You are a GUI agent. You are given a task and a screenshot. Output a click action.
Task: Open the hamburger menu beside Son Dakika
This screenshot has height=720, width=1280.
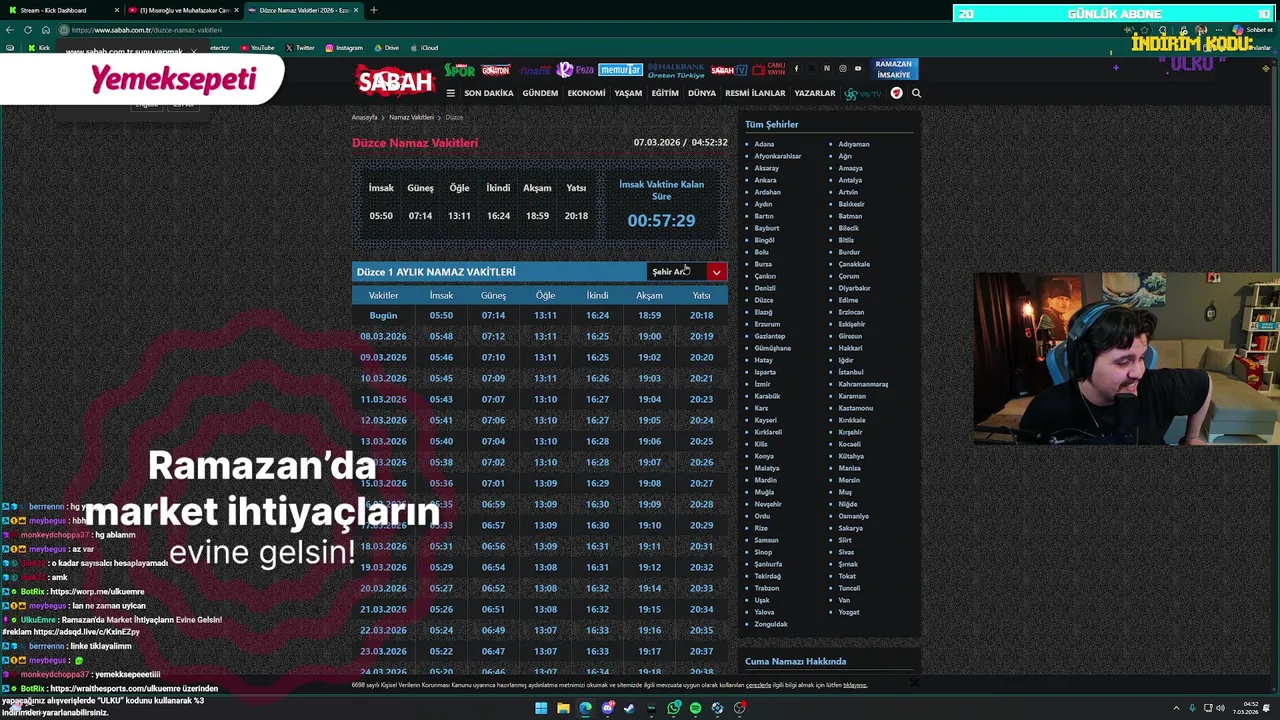450,93
